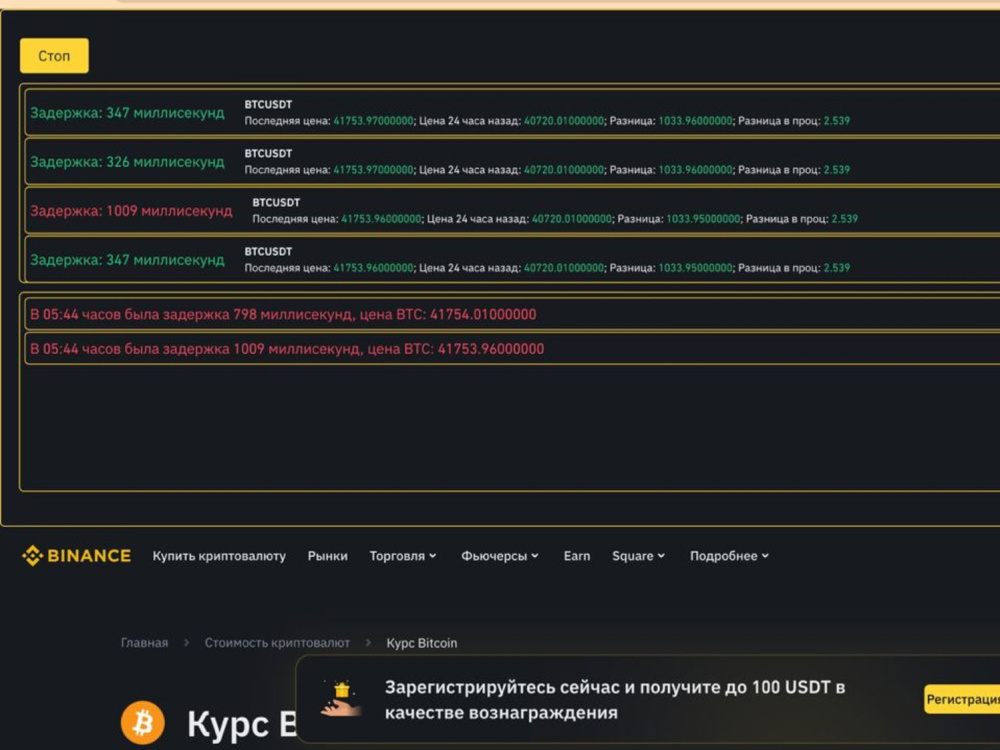
Task: Expand the Подробнее dropdown
Action: [730, 556]
